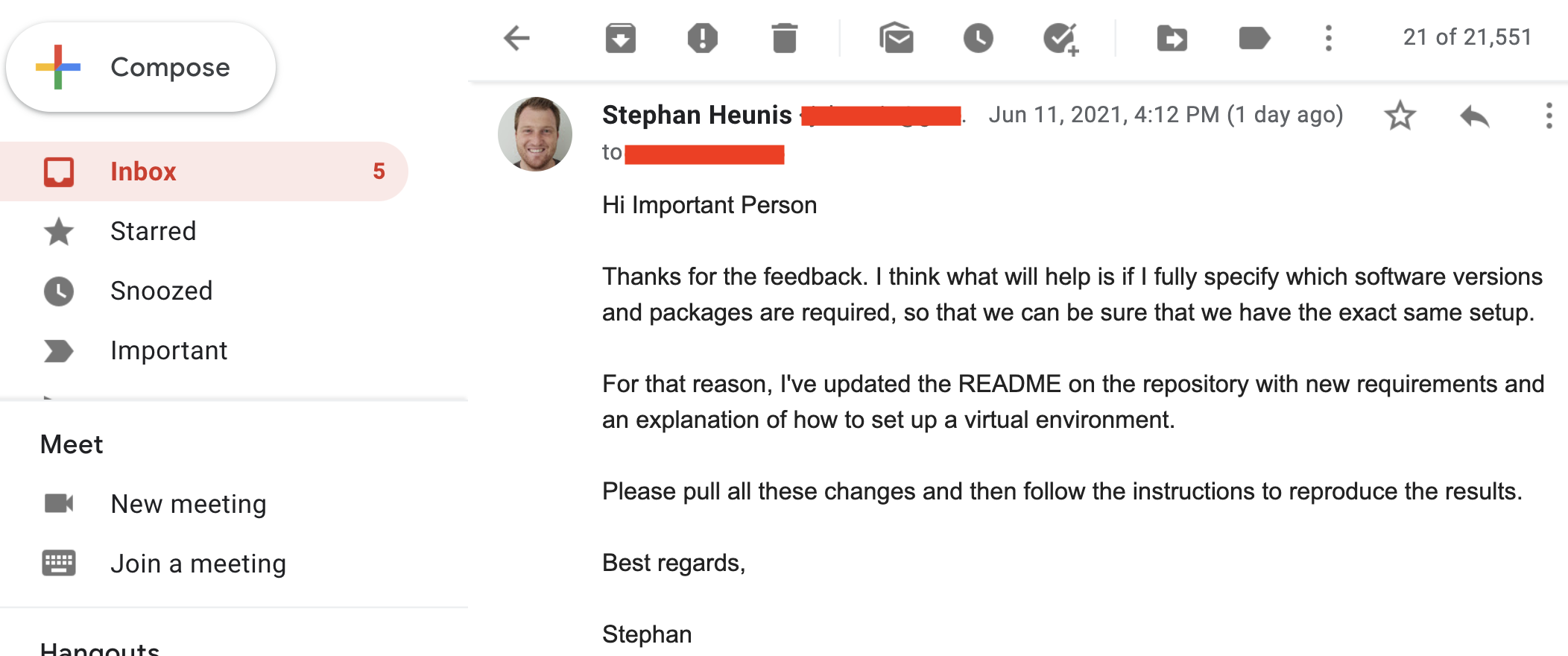
Task: Add this email to Tasks
Action: (x=1060, y=39)
